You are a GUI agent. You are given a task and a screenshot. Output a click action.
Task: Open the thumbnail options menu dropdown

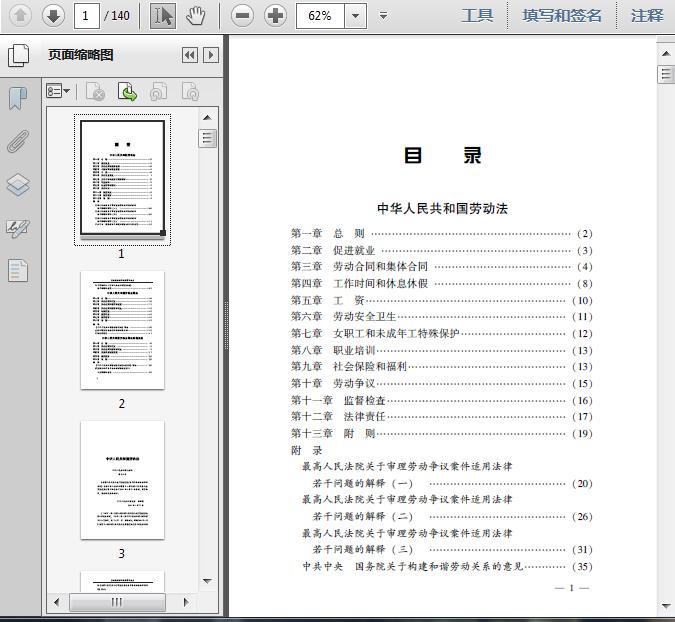pyautogui.click(x=58, y=91)
